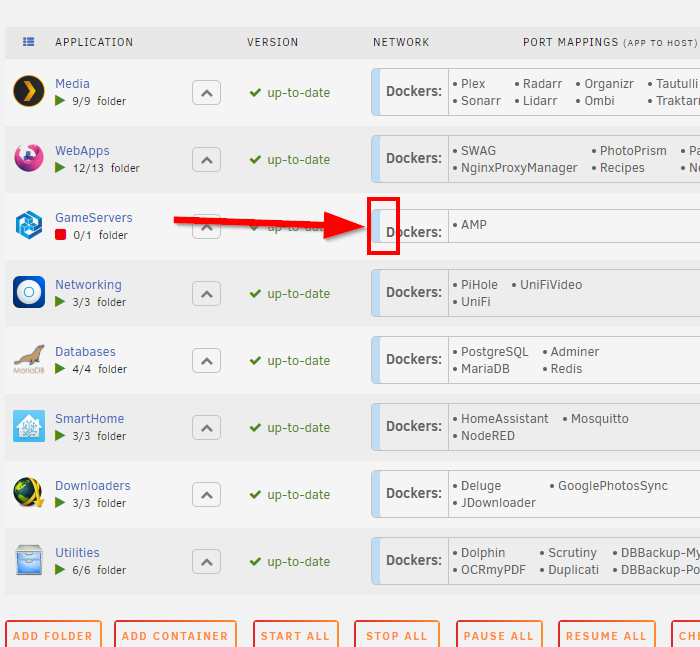
Task: Collapse the Utilities folder with chevron button
Action: [x=206, y=562]
